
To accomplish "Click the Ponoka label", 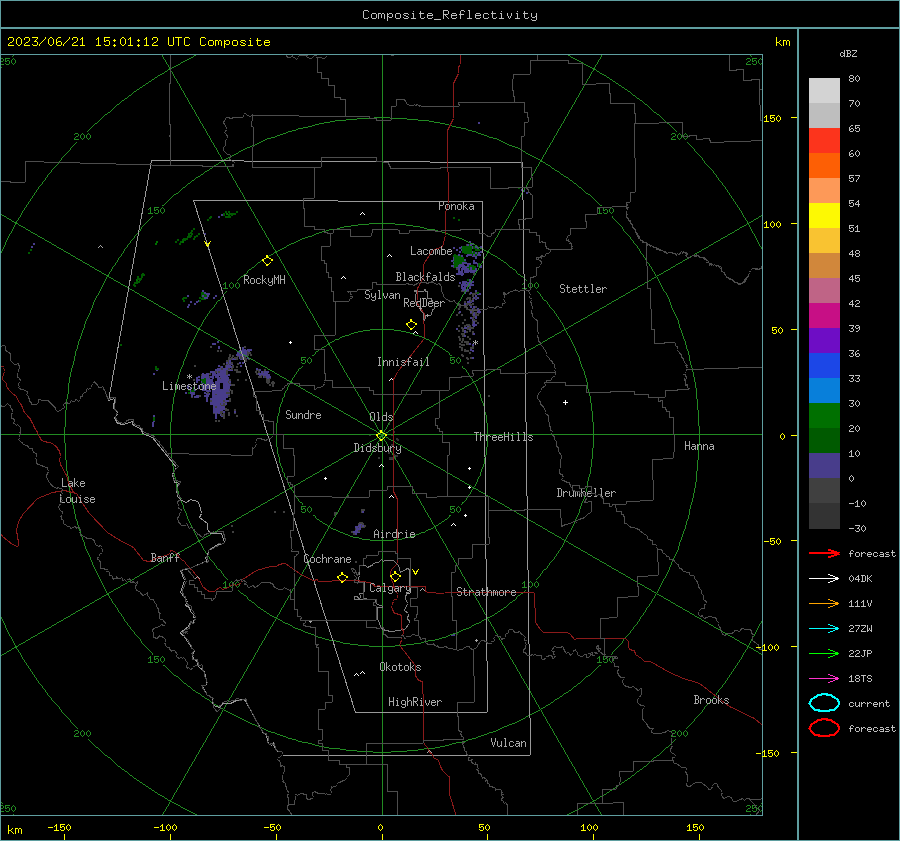I will pos(456,206).
